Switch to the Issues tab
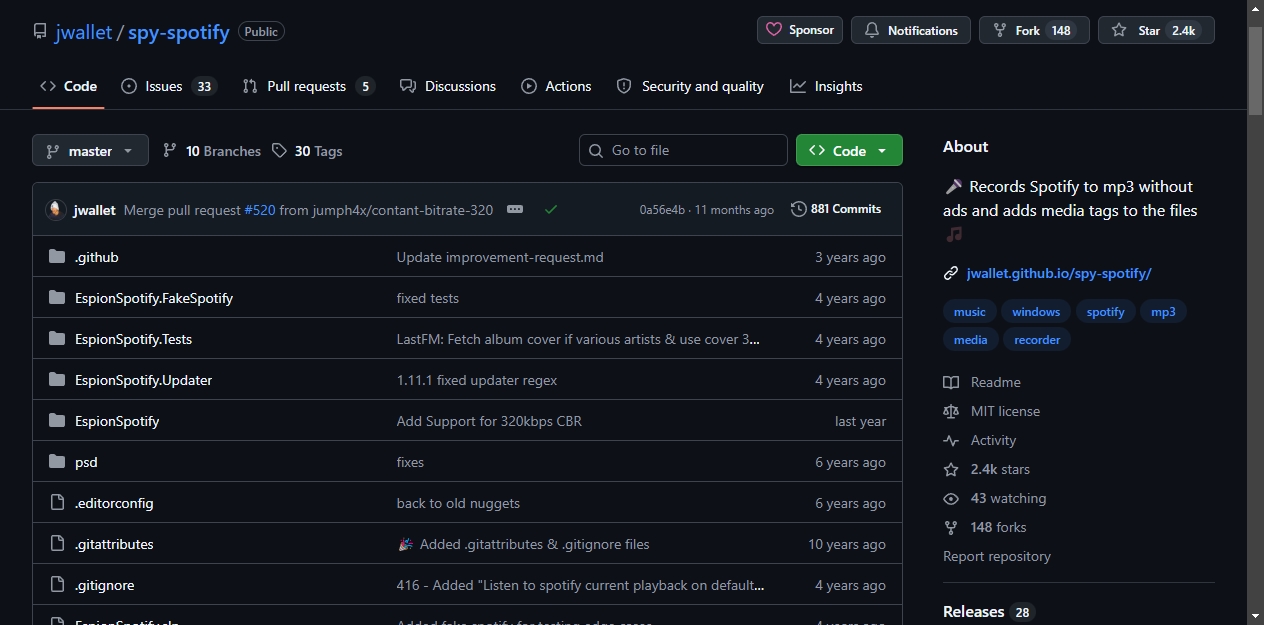The image size is (1264, 625). [x=168, y=86]
